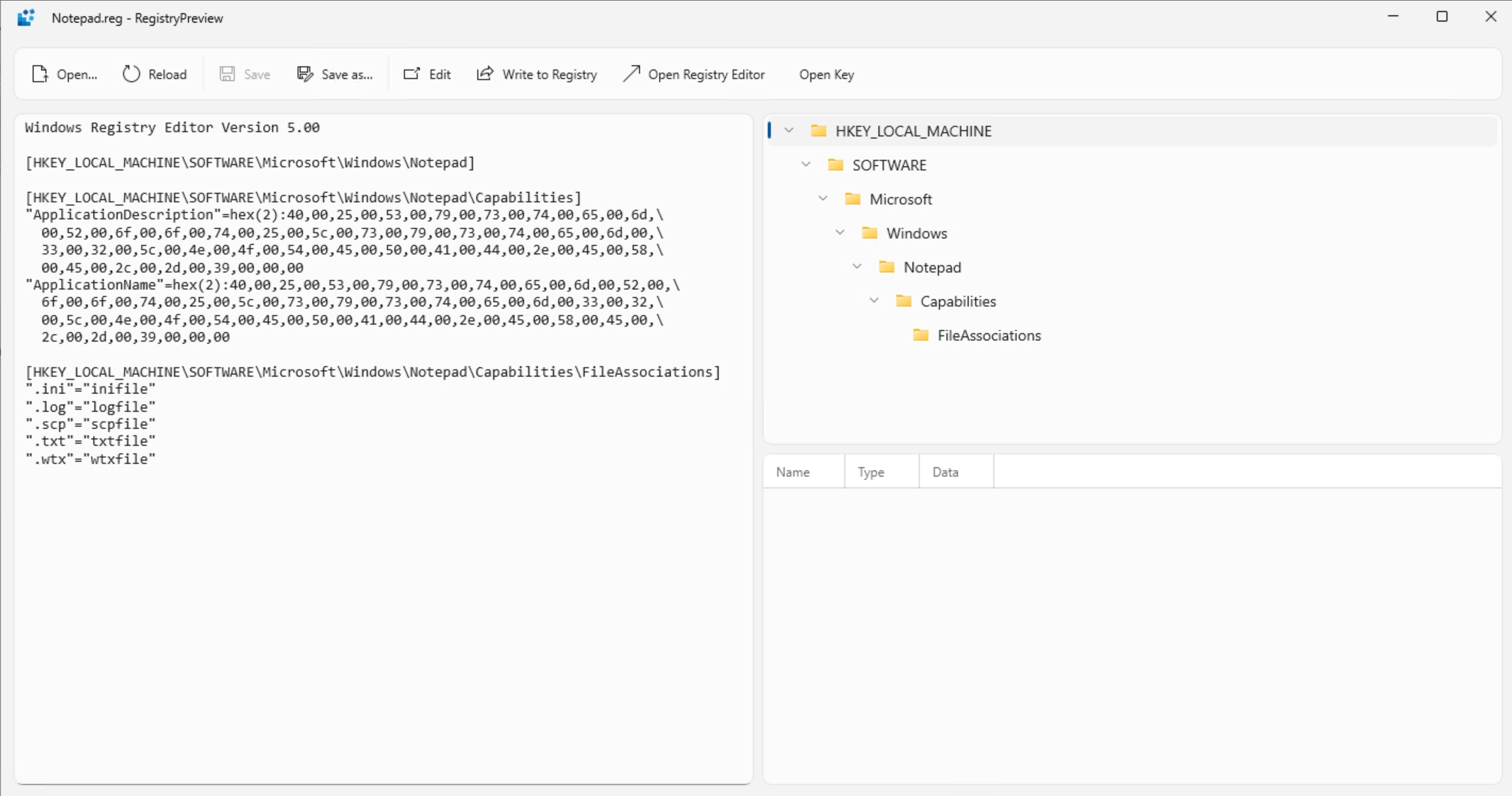This screenshot has height=796, width=1512.
Task: Click Write to Registry icon
Action: [x=484, y=74]
